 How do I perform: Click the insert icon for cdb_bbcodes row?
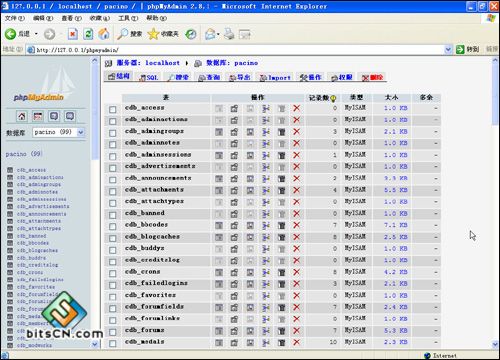coord(266,225)
